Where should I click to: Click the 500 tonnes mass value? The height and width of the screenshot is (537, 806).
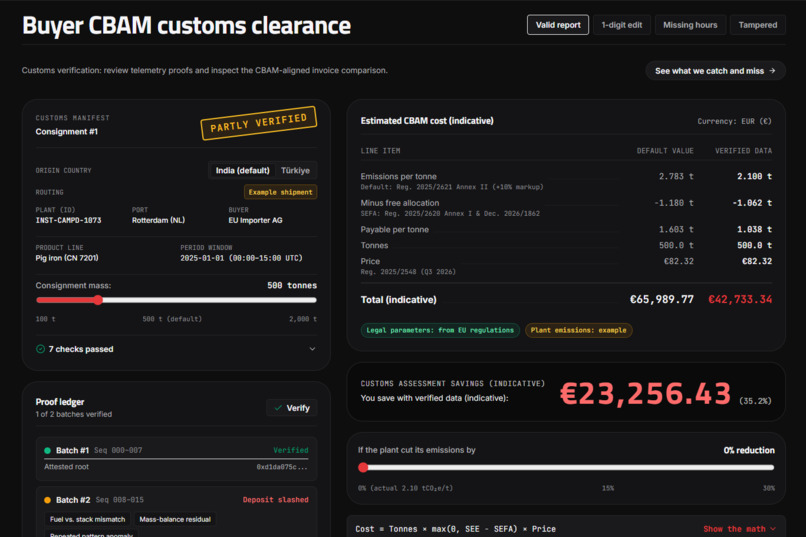coord(292,286)
